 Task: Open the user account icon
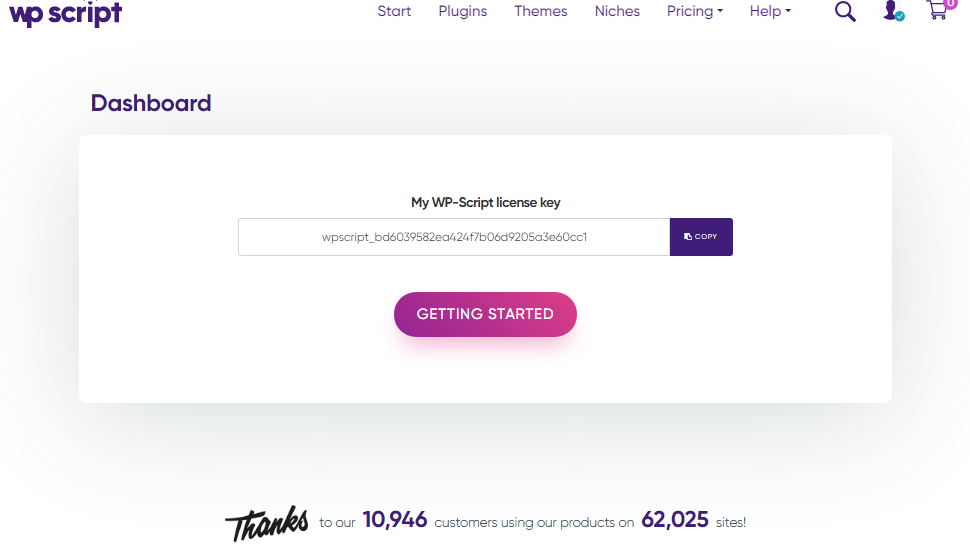pyautogui.click(x=891, y=10)
